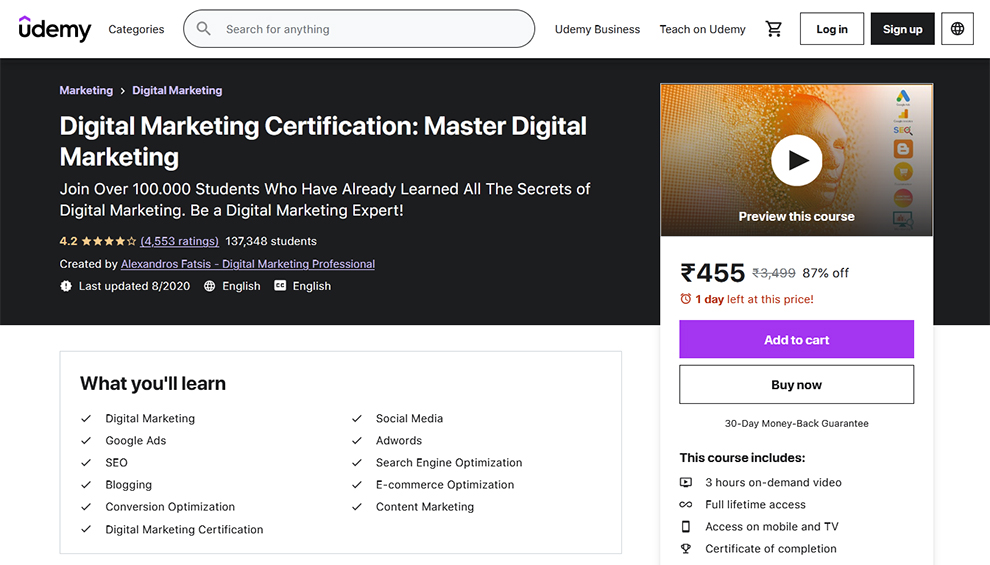Click '30-Day Money-Back Guarantee' text

click(796, 424)
